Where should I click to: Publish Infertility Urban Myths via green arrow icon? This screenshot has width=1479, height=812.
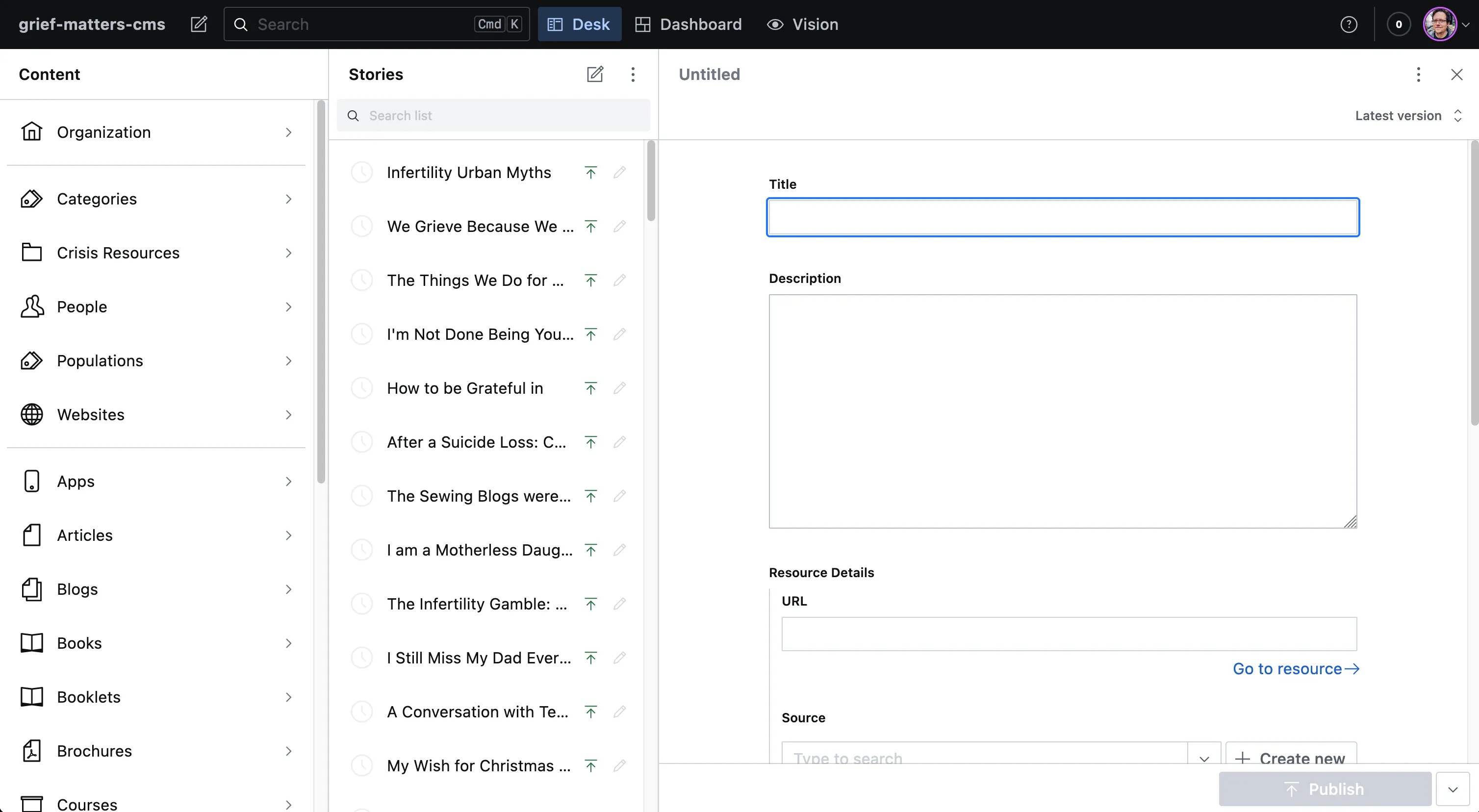(x=590, y=172)
